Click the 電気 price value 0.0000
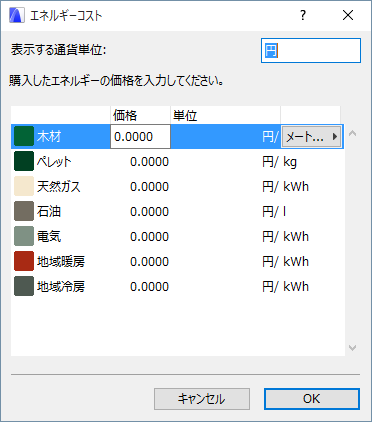 (x=149, y=237)
